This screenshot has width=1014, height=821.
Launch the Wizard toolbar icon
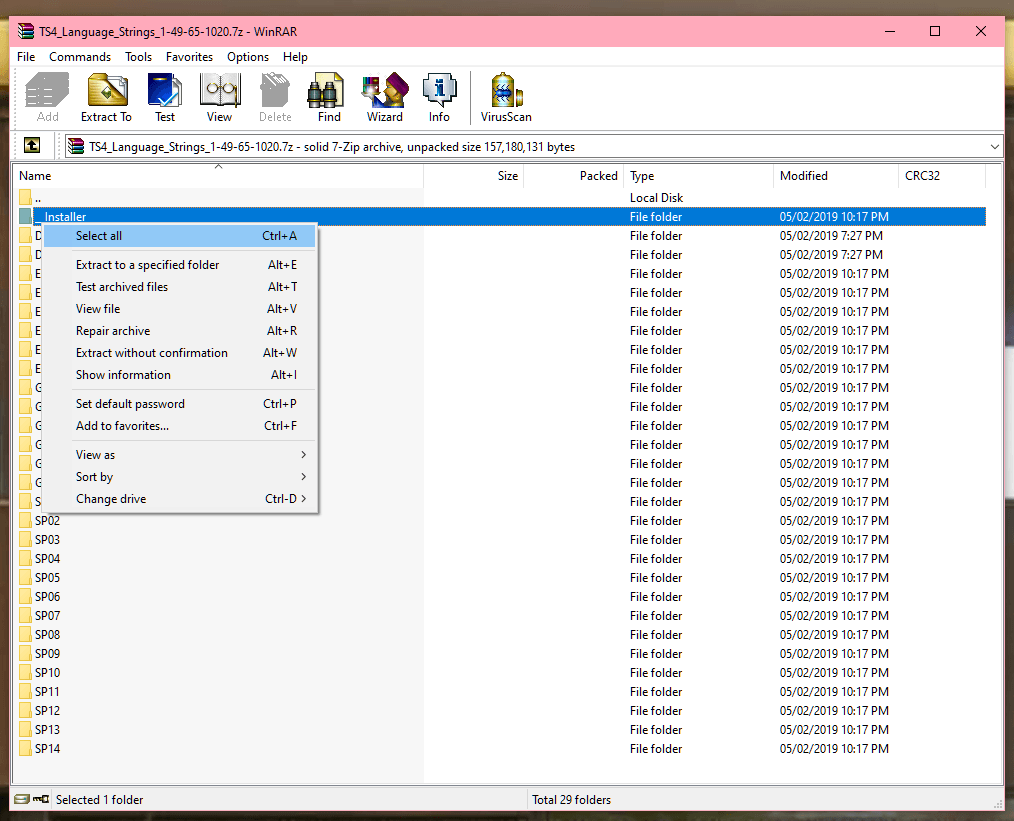[x=385, y=98]
